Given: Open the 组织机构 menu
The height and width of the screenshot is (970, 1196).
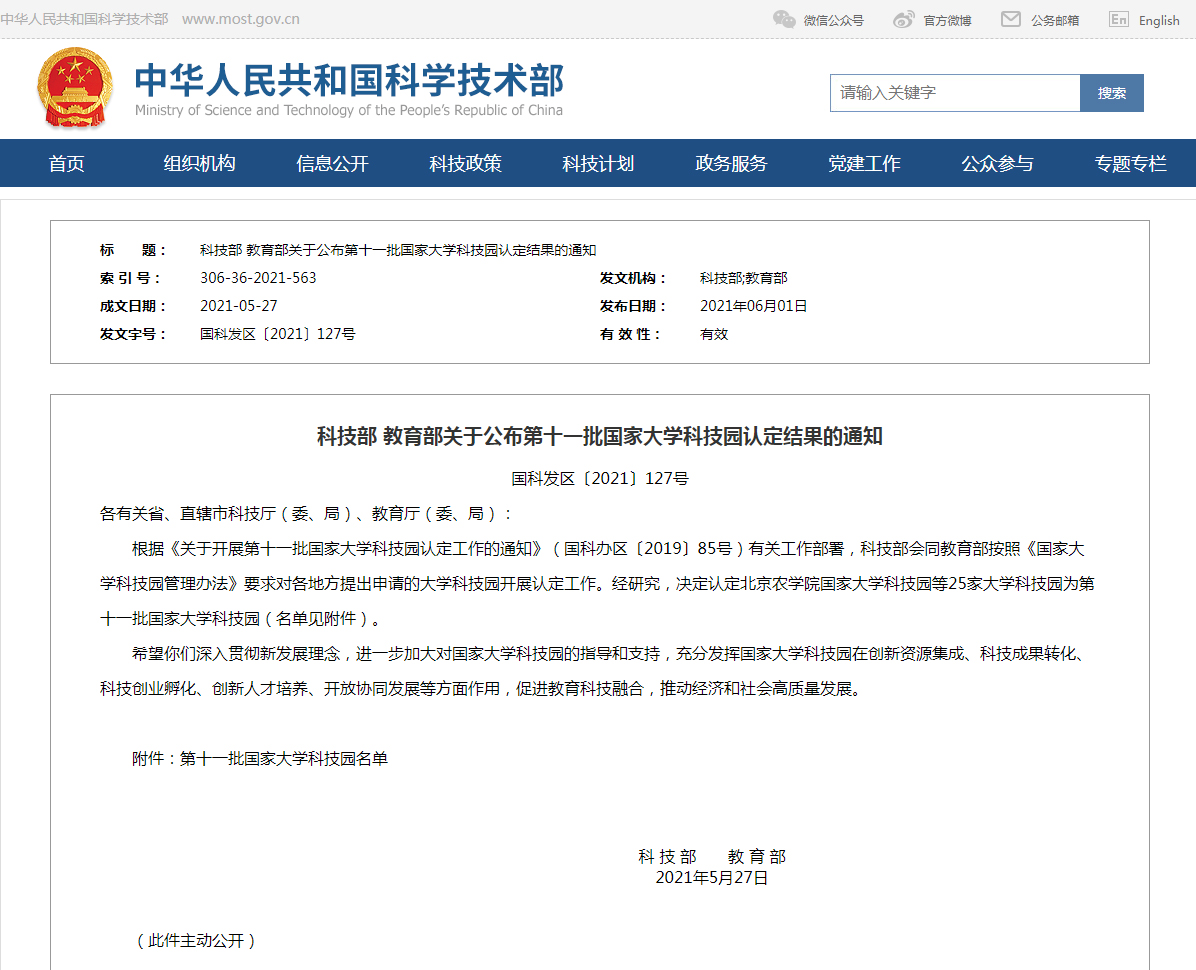Looking at the screenshot, I should point(200,164).
